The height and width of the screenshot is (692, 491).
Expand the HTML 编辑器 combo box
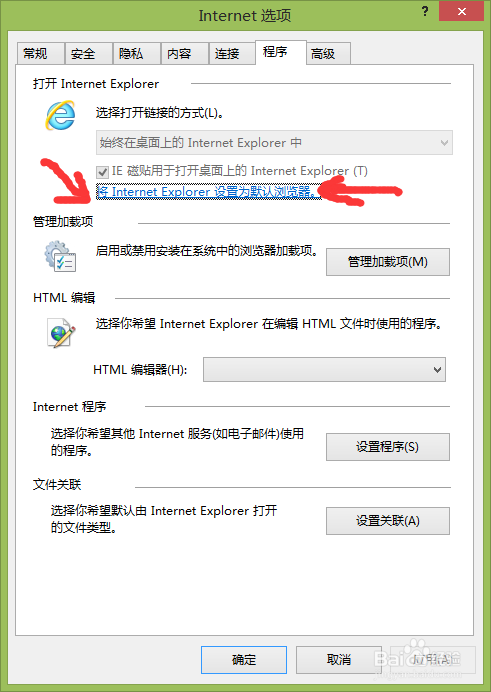[x=324, y=369]
